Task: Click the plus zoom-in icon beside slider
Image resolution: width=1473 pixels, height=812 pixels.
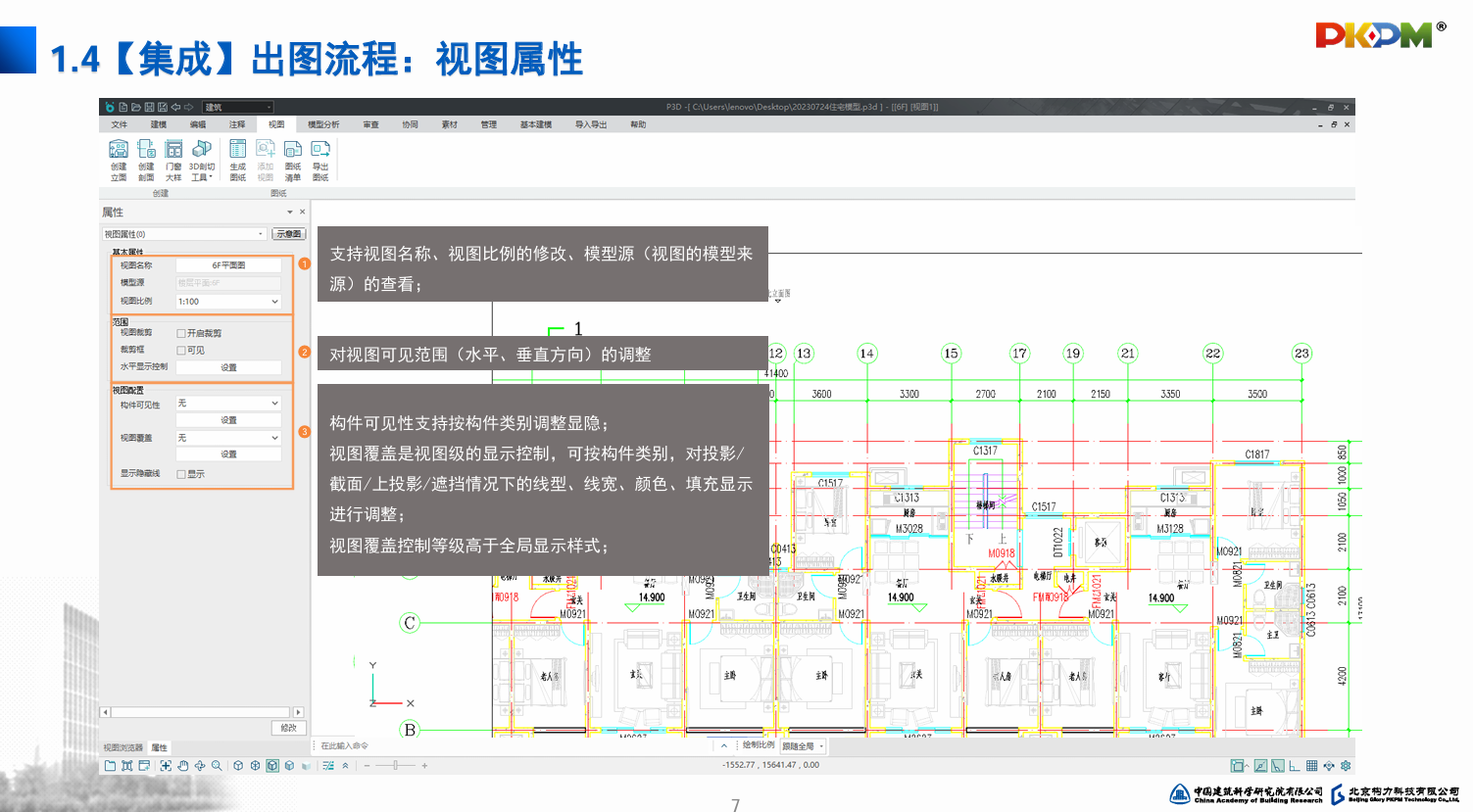Action: (424, 766)
